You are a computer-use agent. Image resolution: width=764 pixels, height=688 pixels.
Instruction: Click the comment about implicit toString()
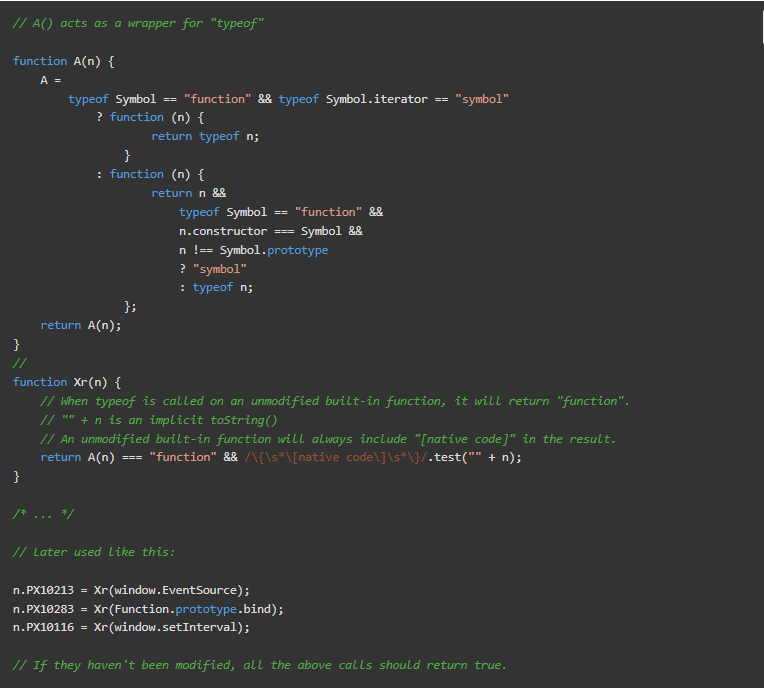click(159, 420)
